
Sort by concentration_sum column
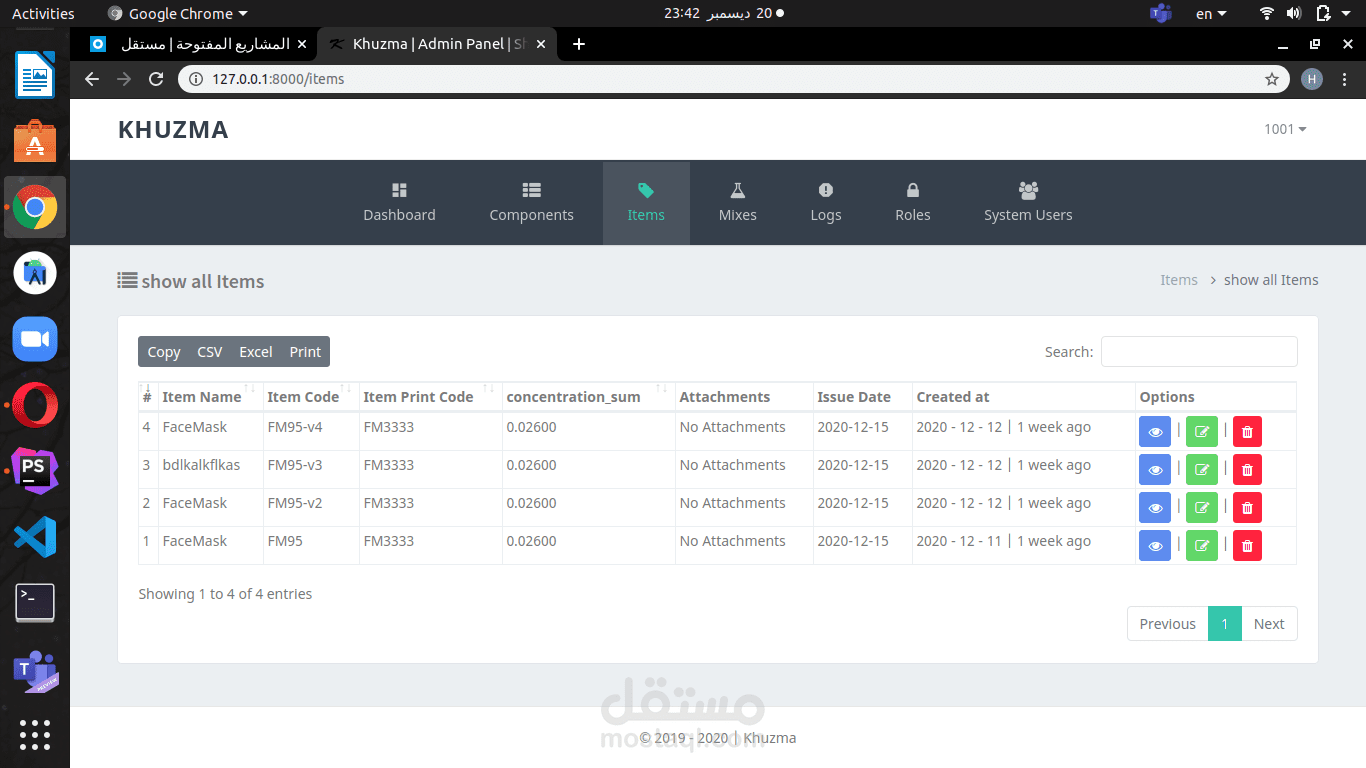(x=588, y=397)
